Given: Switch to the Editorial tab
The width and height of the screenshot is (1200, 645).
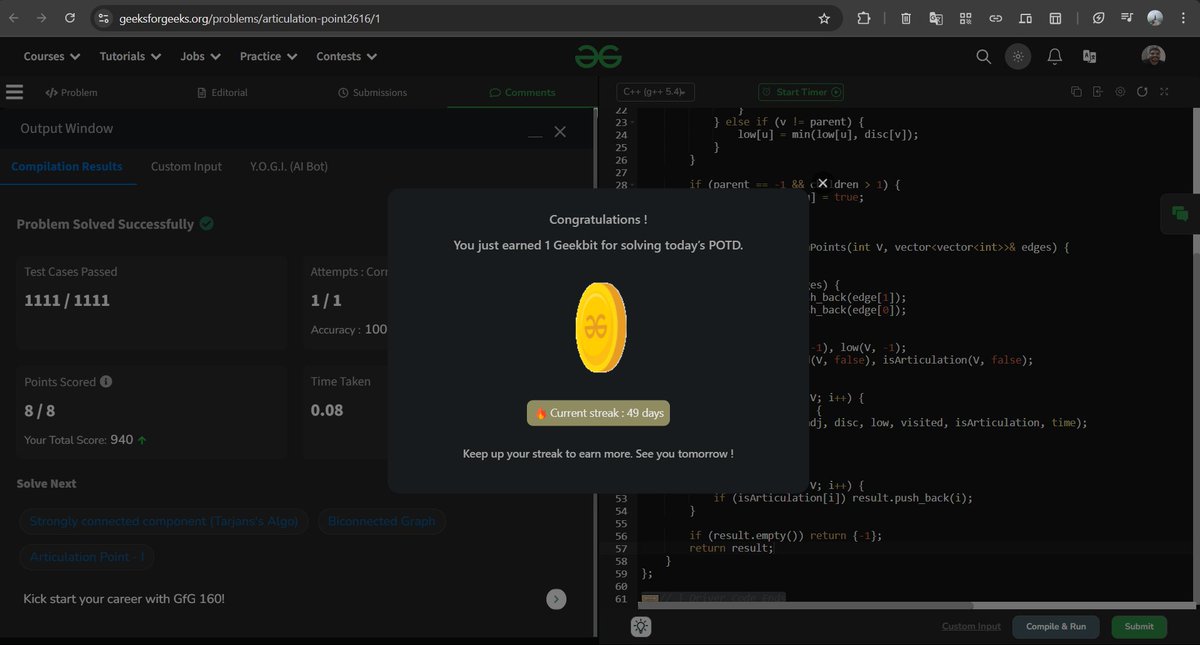Looking at the screenshot, I should coord(222,92).
